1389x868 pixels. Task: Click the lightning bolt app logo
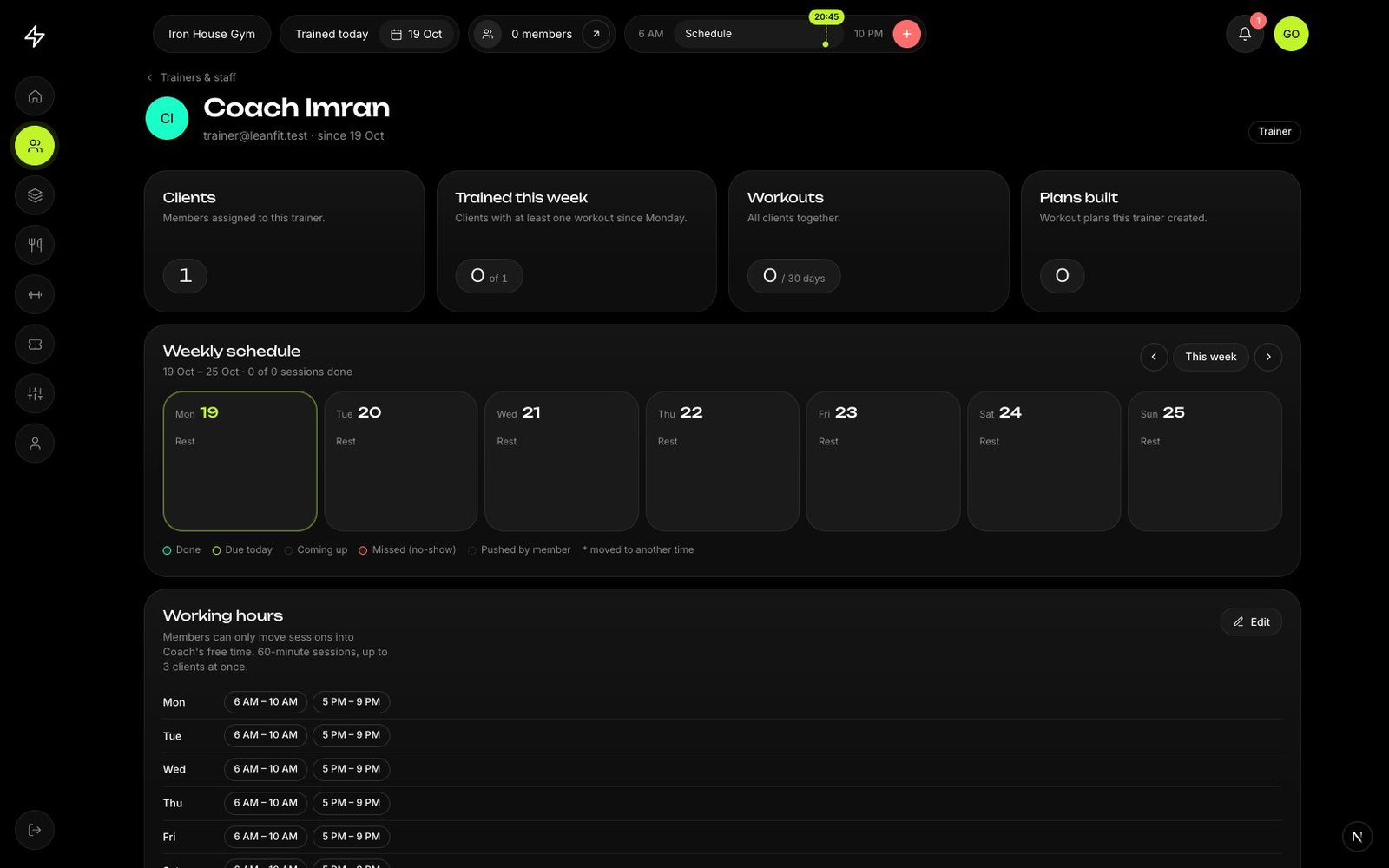click(35, 36)
